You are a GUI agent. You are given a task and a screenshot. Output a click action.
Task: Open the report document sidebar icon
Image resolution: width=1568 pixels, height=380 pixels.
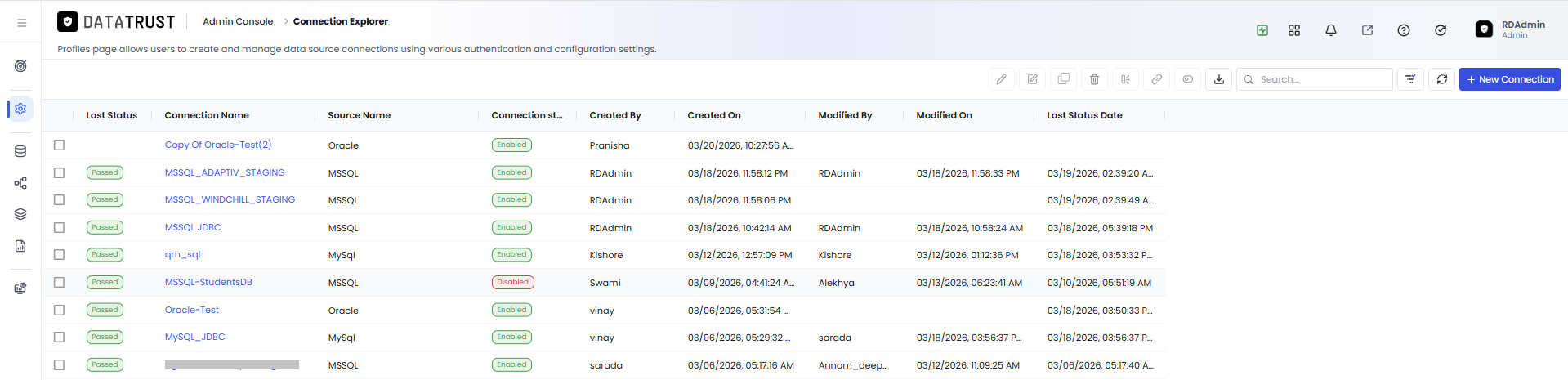click(20, 246)
